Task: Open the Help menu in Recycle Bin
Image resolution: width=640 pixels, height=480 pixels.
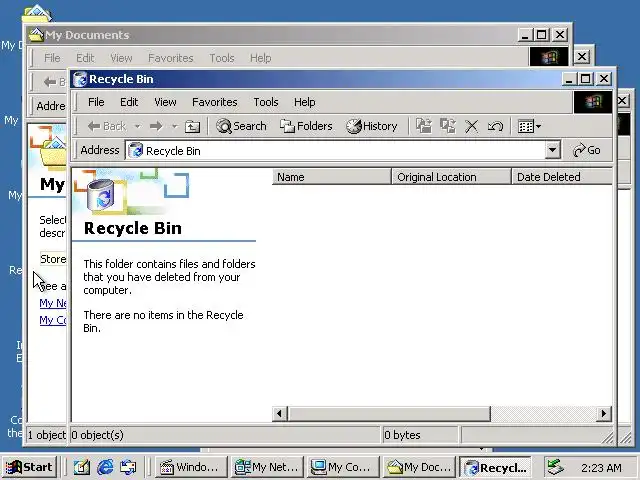Action: [304, 102]
